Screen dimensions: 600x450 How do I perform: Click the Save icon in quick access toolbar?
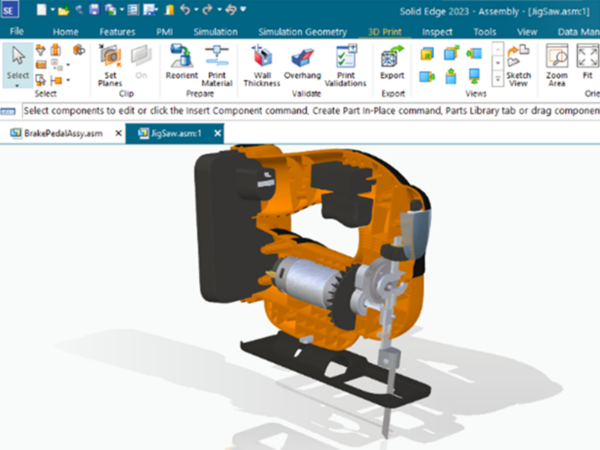[94, 10]
